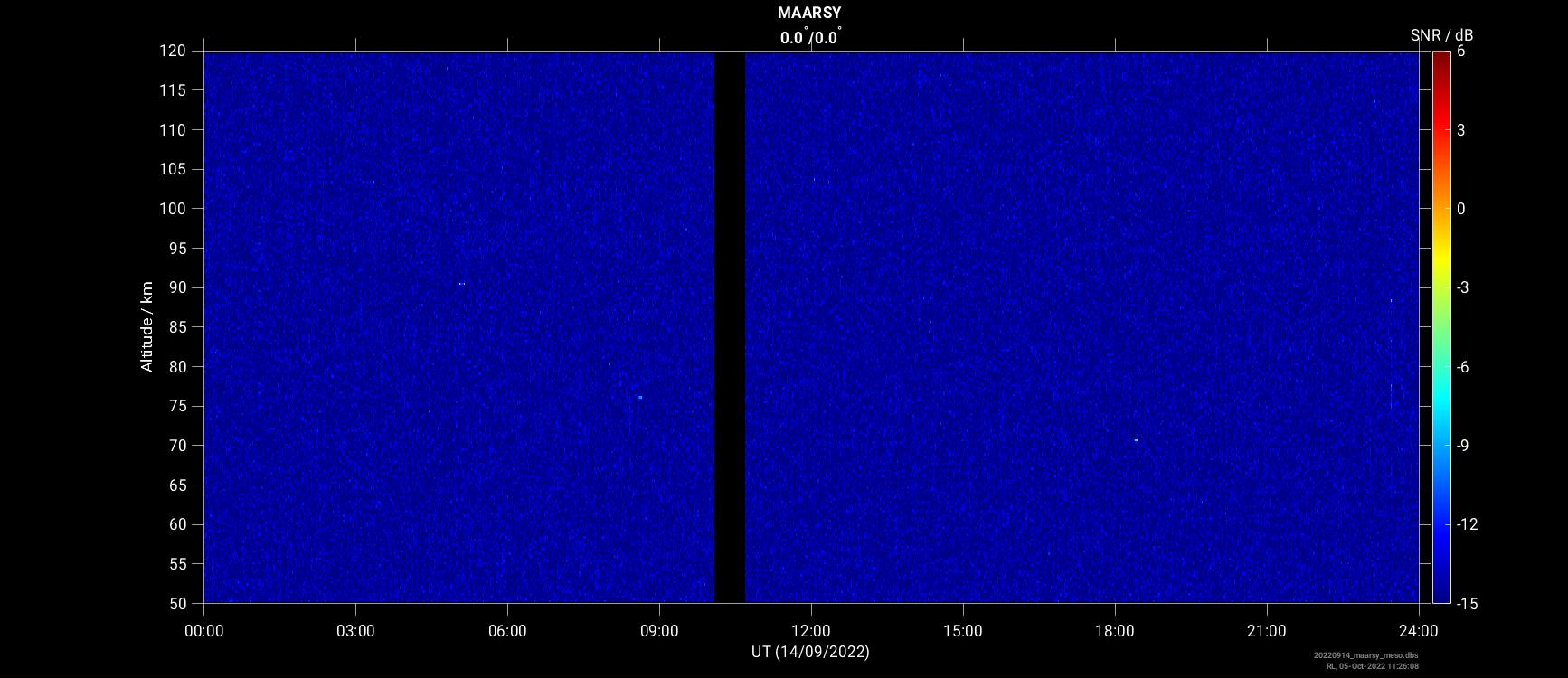The width and height of the screenshot is (1568, 678).
Task: Click the 80 altitude tick label
Action: coord(178,367)
